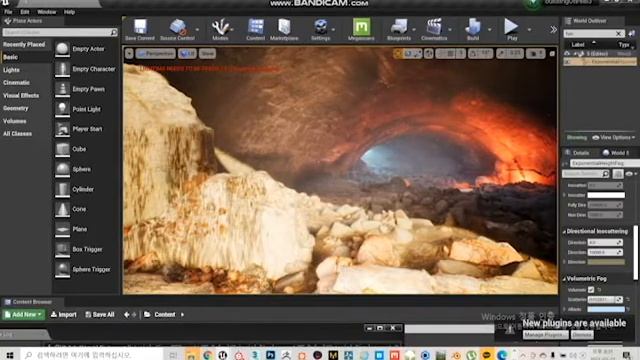
Task: Expand the Source Control dropdown arrow
Action: 198,30
